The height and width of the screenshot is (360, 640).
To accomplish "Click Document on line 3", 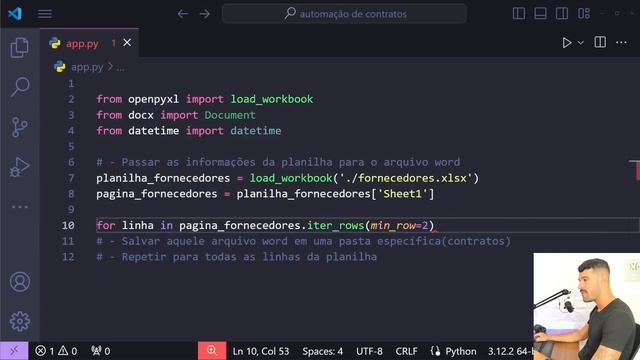I will tap(230, 115).
